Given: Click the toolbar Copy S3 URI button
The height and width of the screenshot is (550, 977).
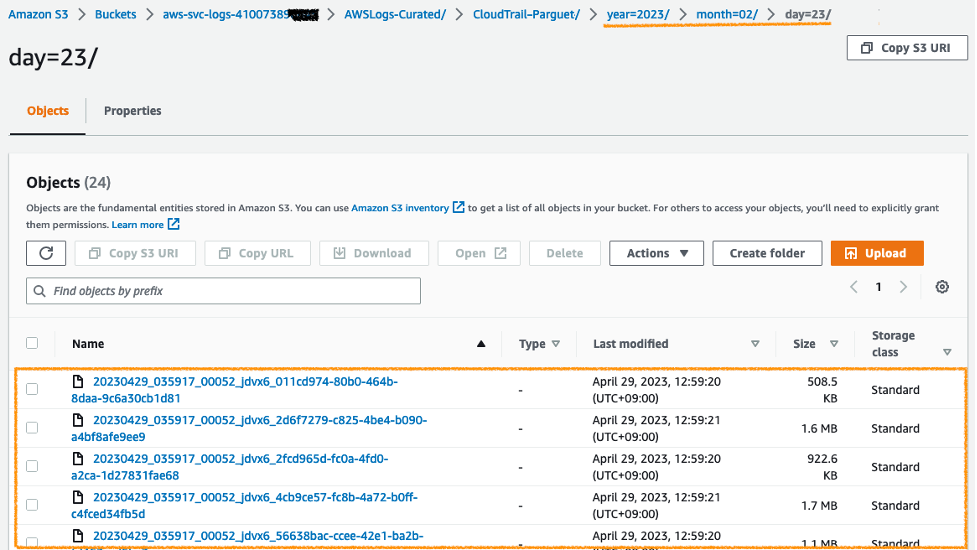Looking at the screenshot, I should (x=135, y=253).
